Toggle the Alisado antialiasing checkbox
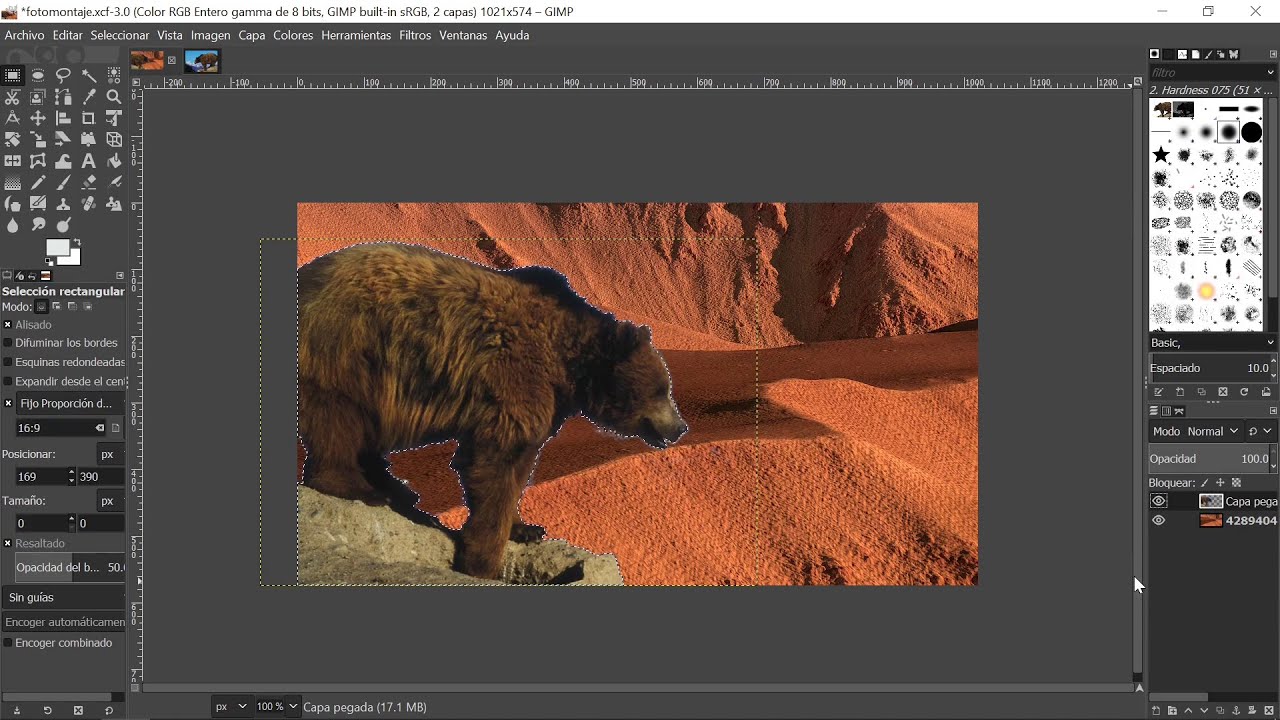This screenshot has width=1280, height=720. 8,325
